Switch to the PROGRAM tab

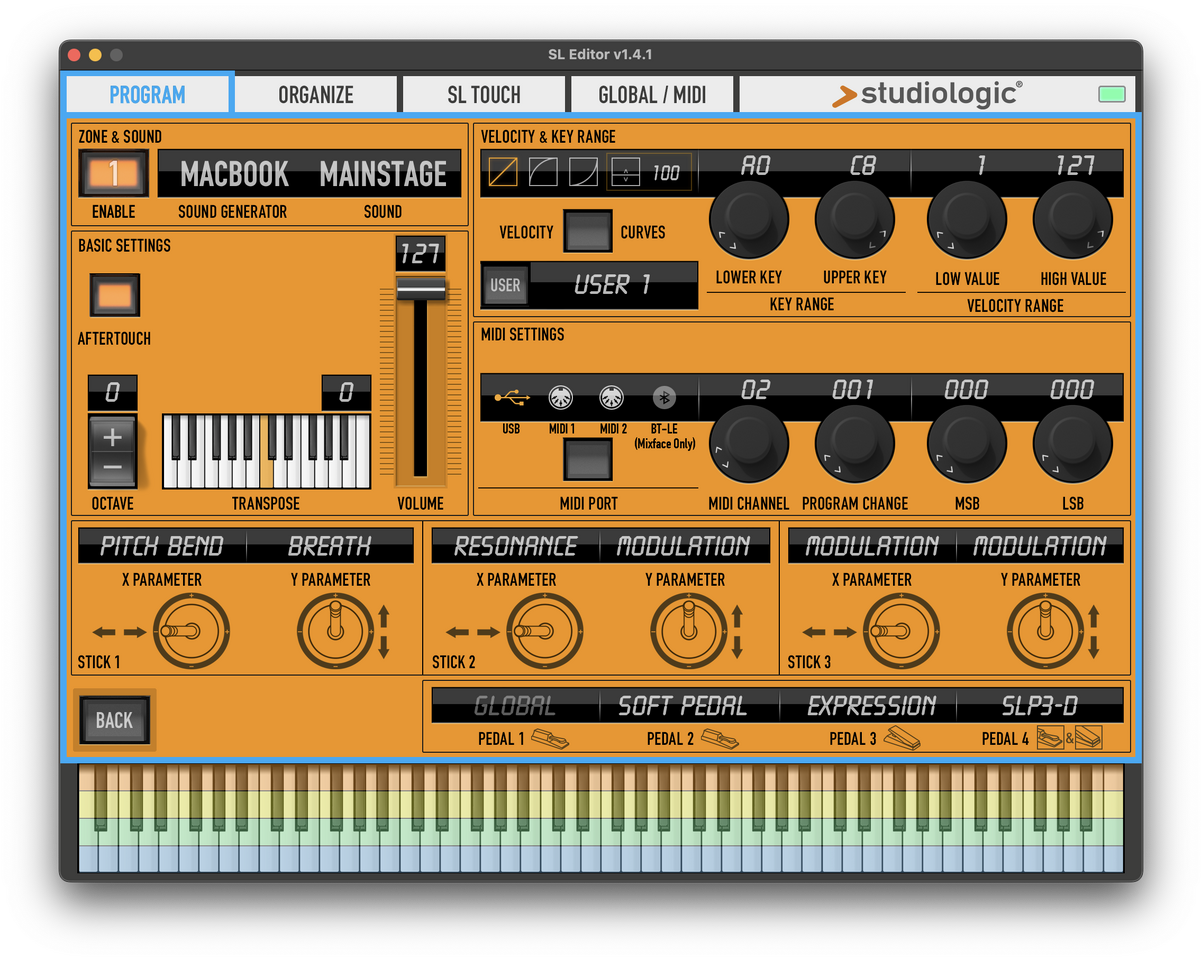148,94
